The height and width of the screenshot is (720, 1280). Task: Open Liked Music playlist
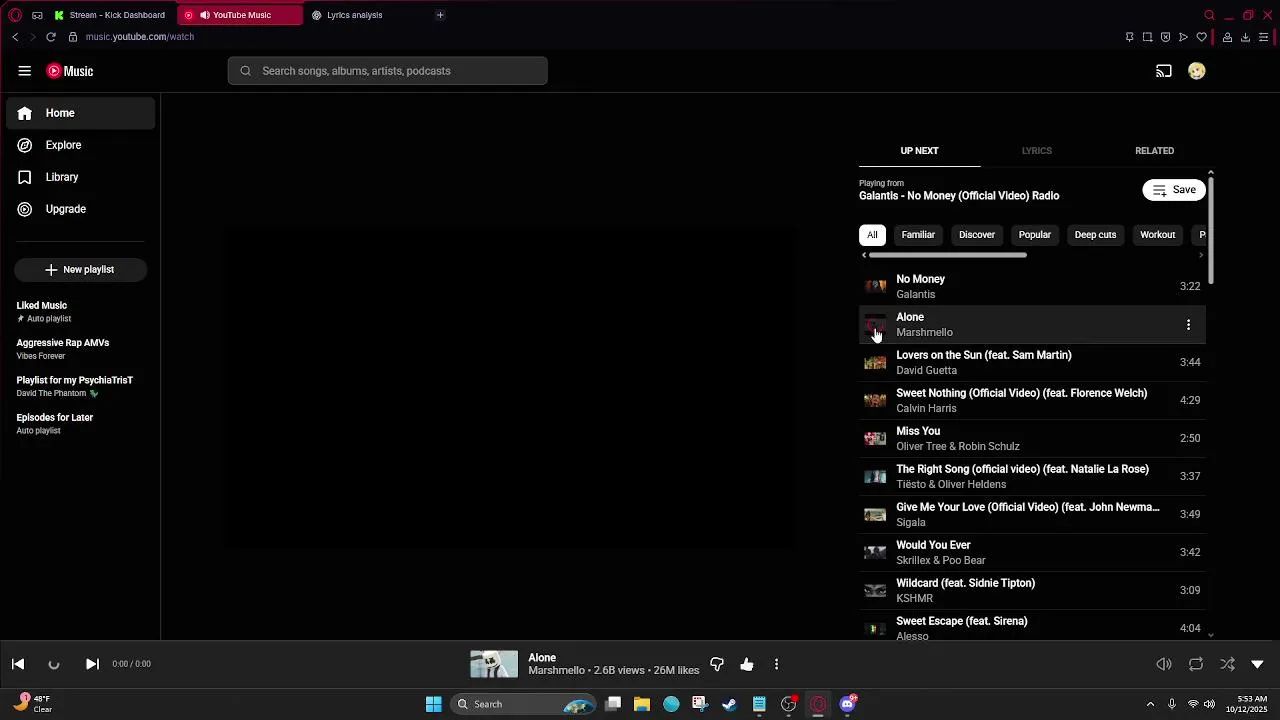[81, 312]
